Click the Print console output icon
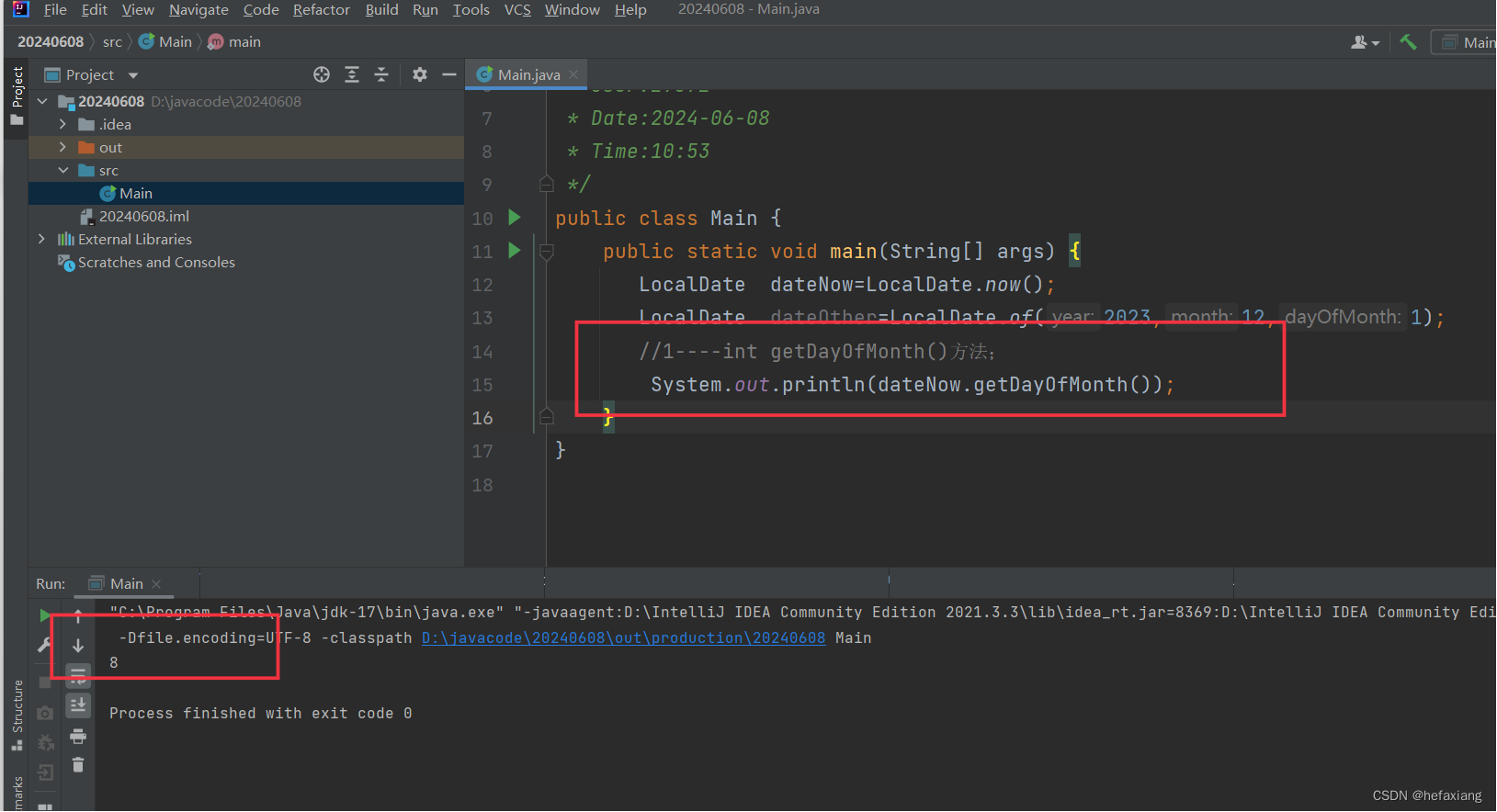This screenshot has height=812, width=1497. tap(78, 736)
